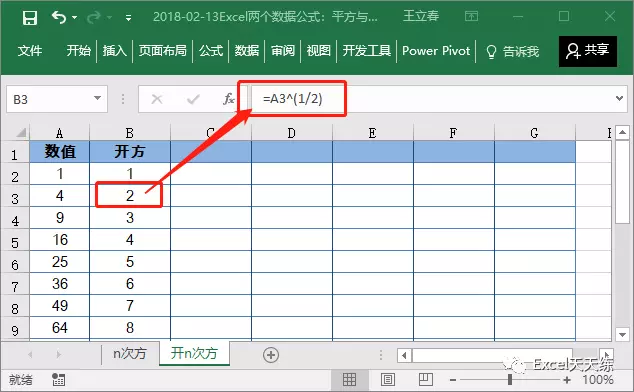Select column D header

click(x=292, y=133)
